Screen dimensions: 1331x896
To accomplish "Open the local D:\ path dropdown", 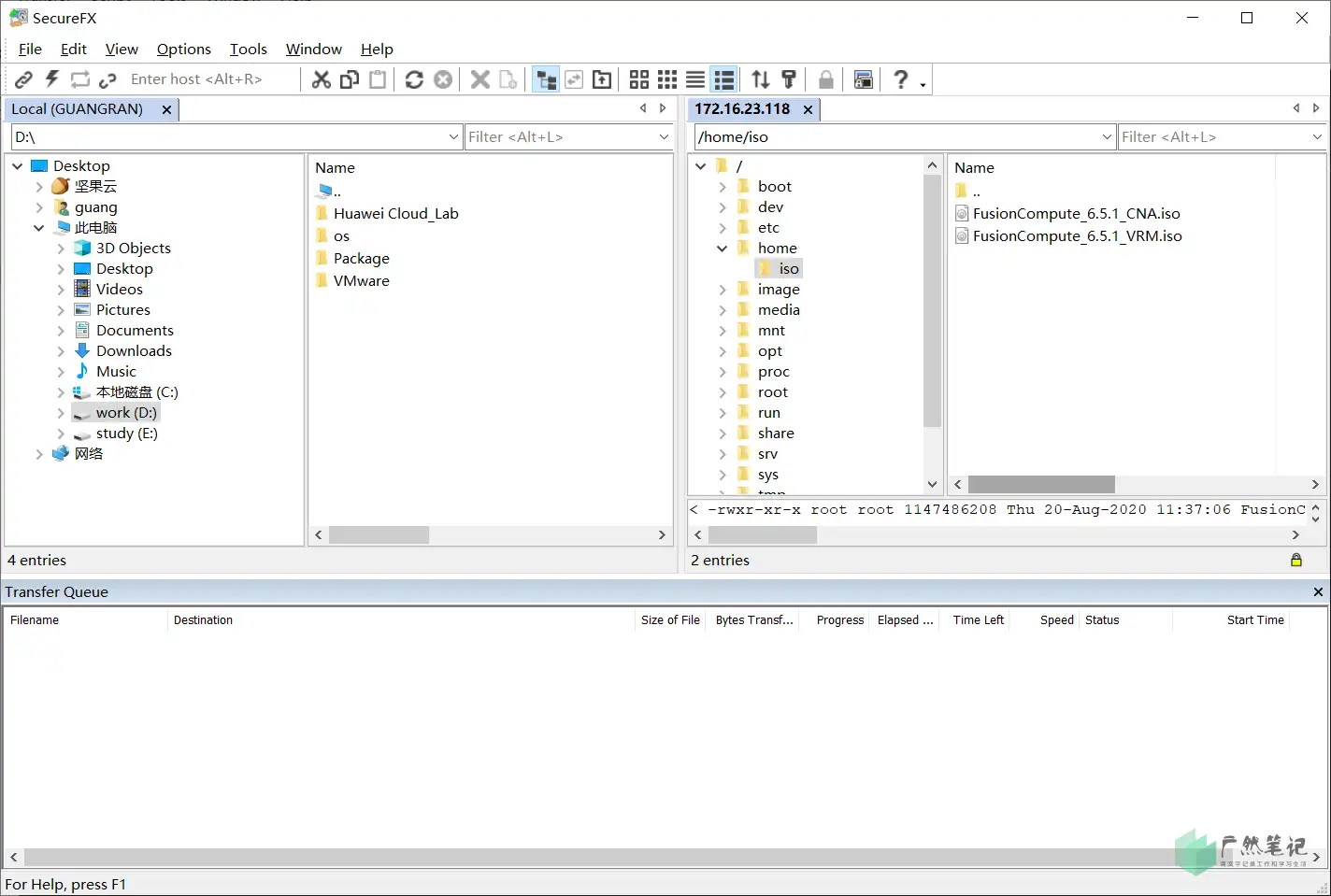I will point(453,137).
